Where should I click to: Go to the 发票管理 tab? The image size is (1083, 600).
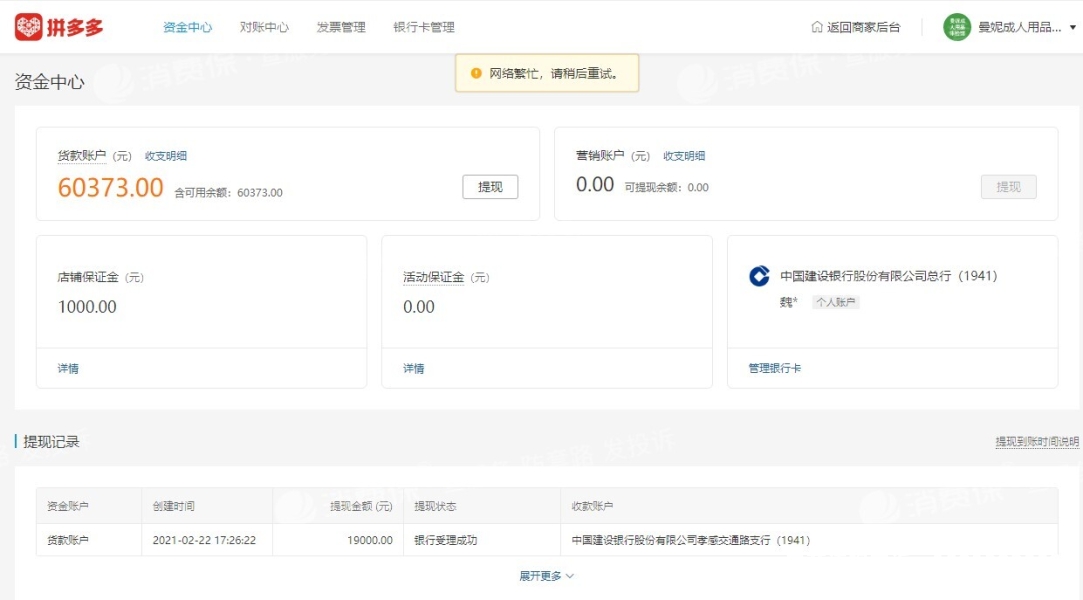point(341,27)
